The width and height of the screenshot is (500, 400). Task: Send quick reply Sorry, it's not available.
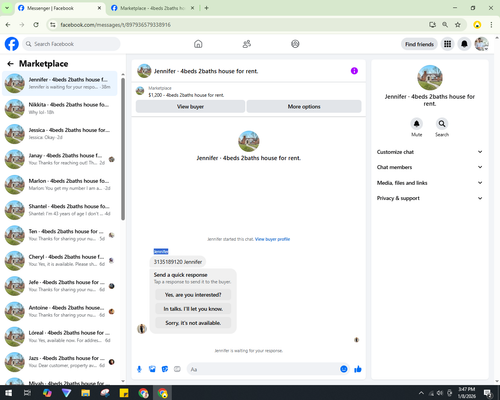point(193,323)
